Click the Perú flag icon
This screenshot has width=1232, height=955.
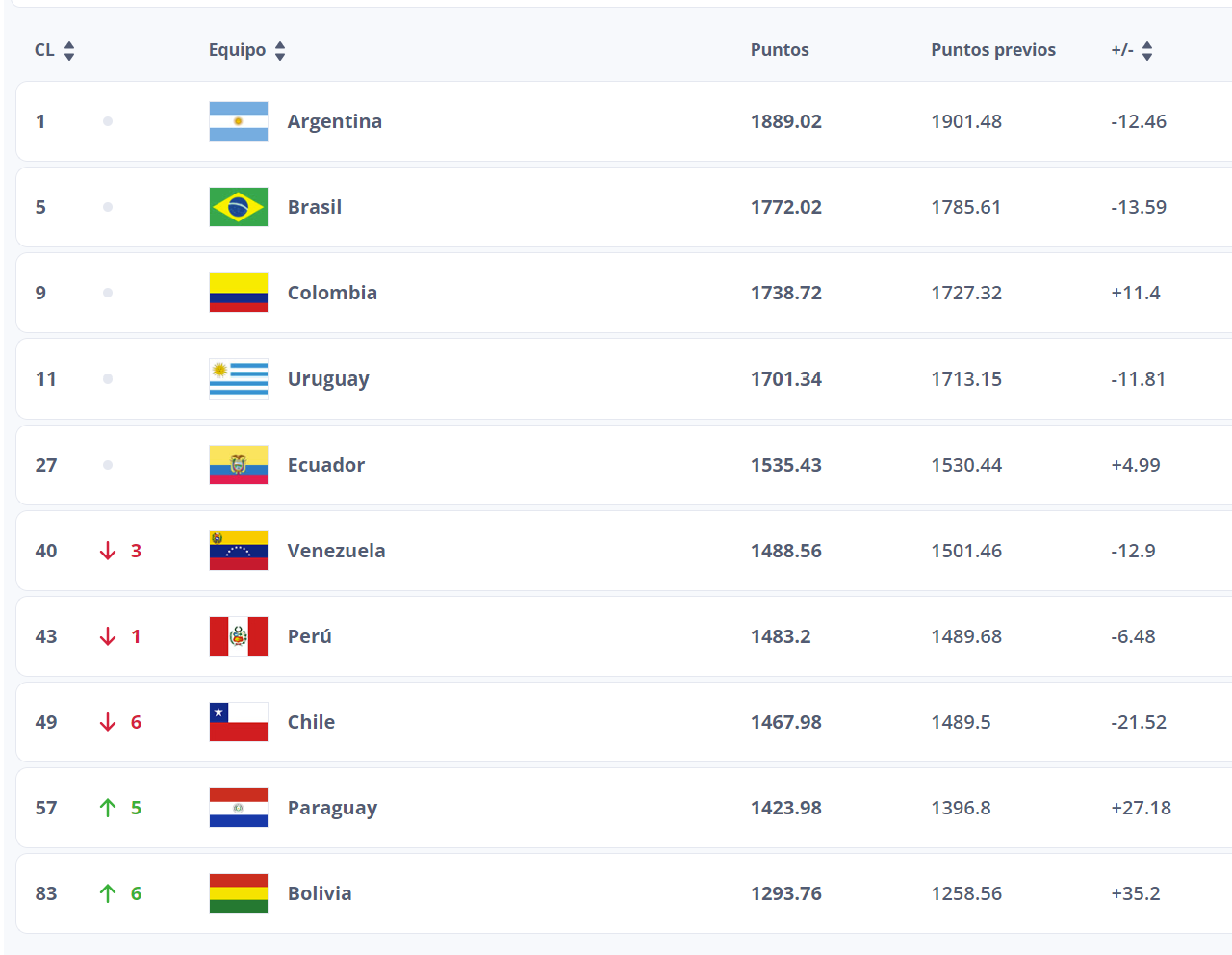pyautogui.click(x=239, y=636)
